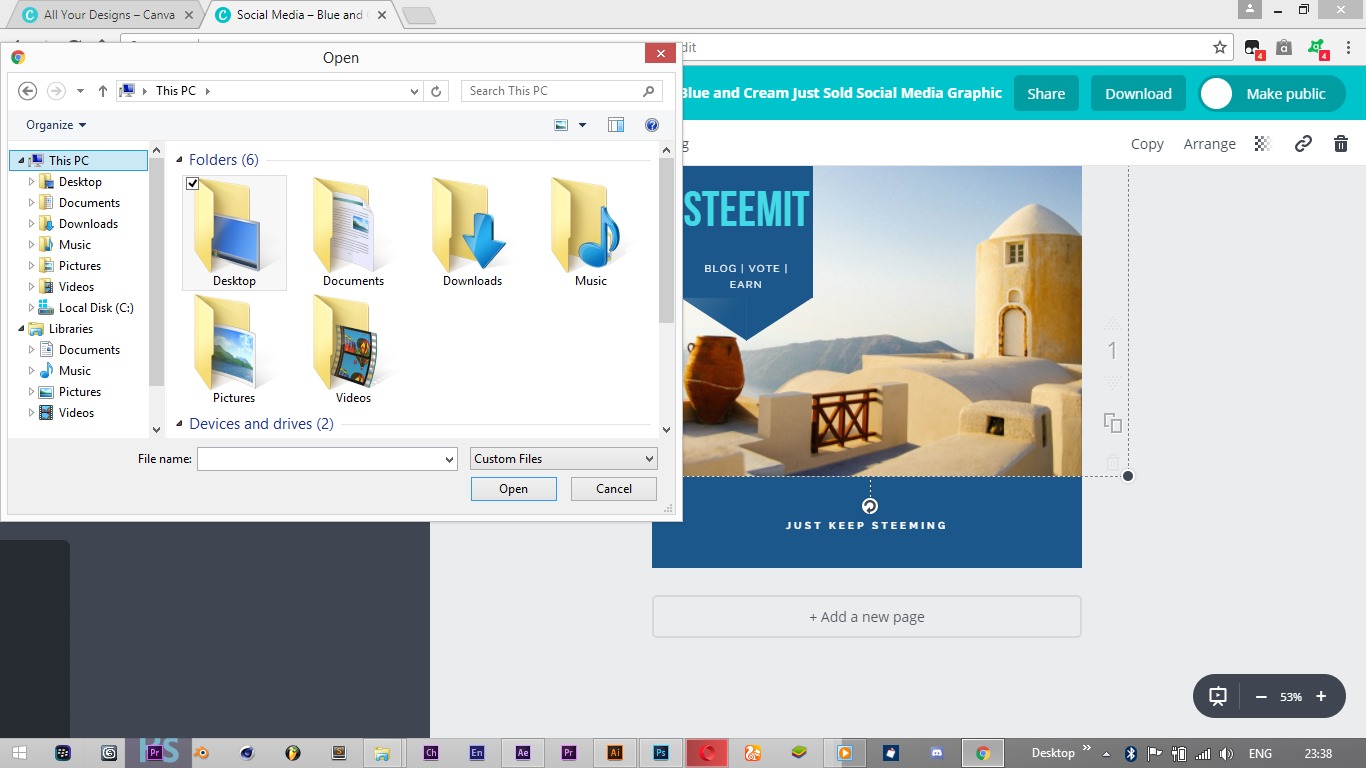
Task: Open the Organize dropdown menu
Action: [x=56, y=125]
